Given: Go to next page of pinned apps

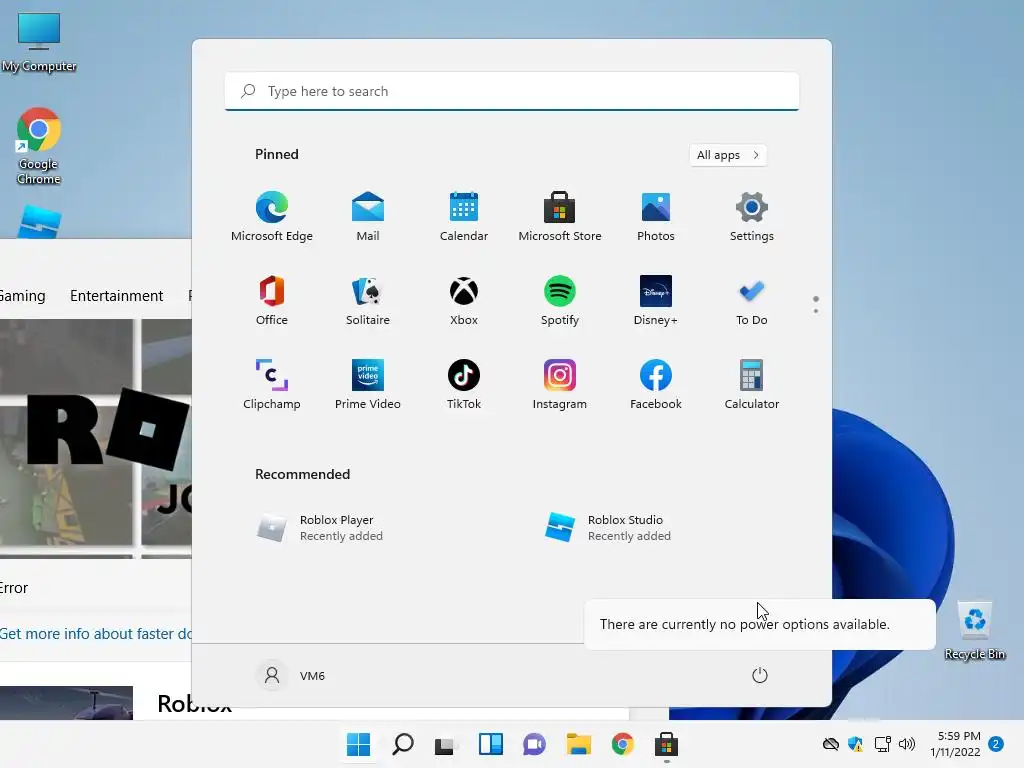Looking at the screenshot, I should [816, 311].
